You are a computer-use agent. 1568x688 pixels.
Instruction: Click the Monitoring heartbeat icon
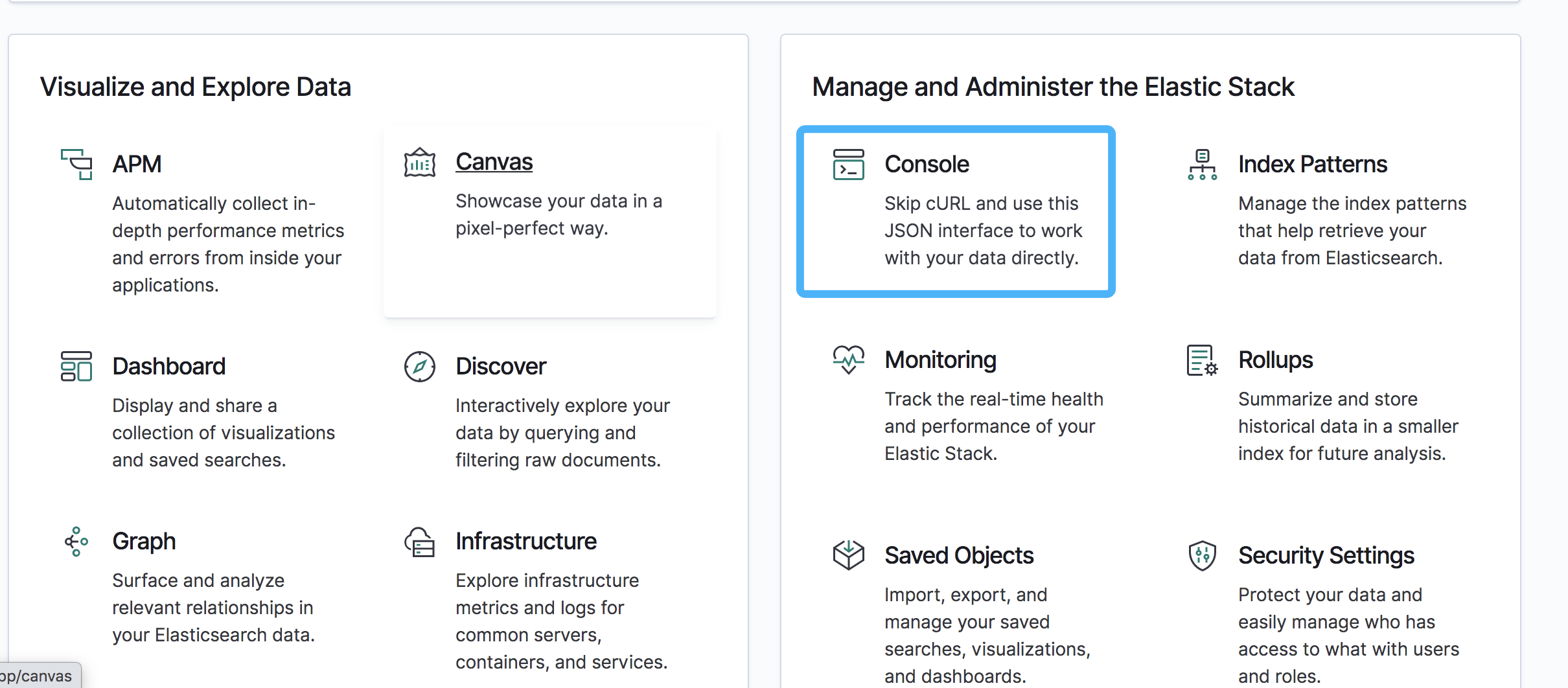click(x=848, y=360)
